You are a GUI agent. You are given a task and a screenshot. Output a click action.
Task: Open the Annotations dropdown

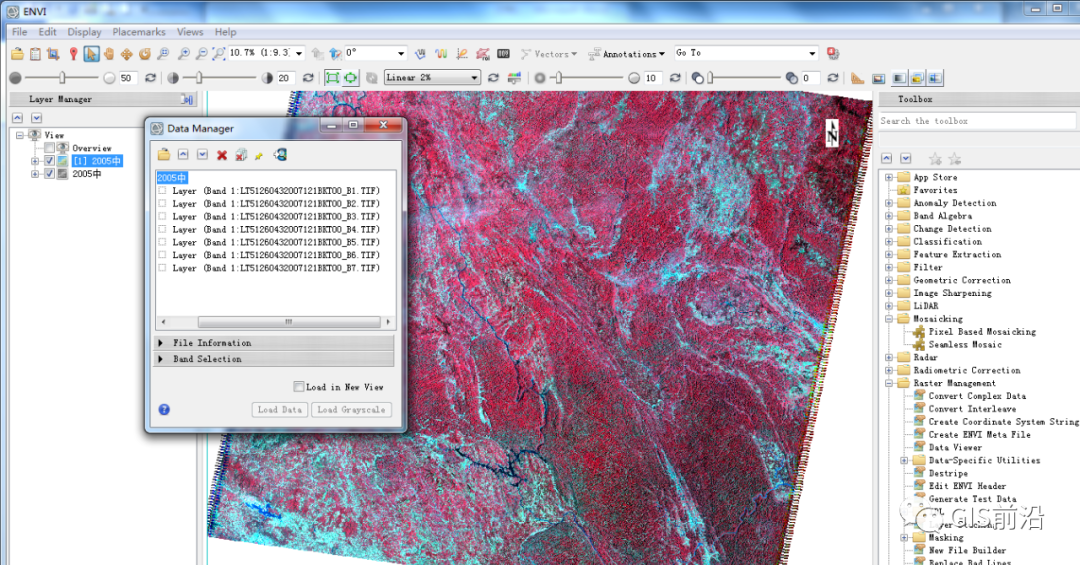coord(626,54)
